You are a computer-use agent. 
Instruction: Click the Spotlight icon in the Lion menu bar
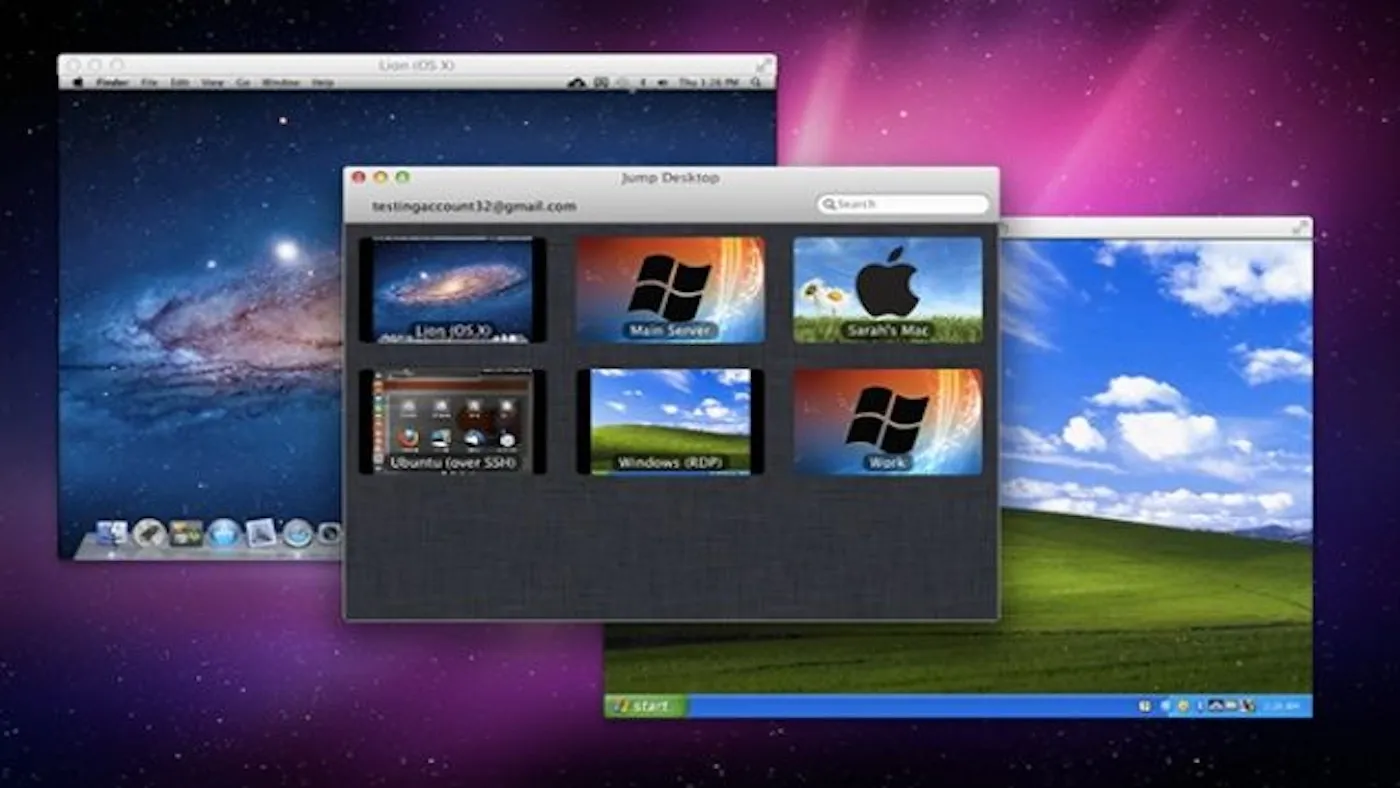click(758, 83)
